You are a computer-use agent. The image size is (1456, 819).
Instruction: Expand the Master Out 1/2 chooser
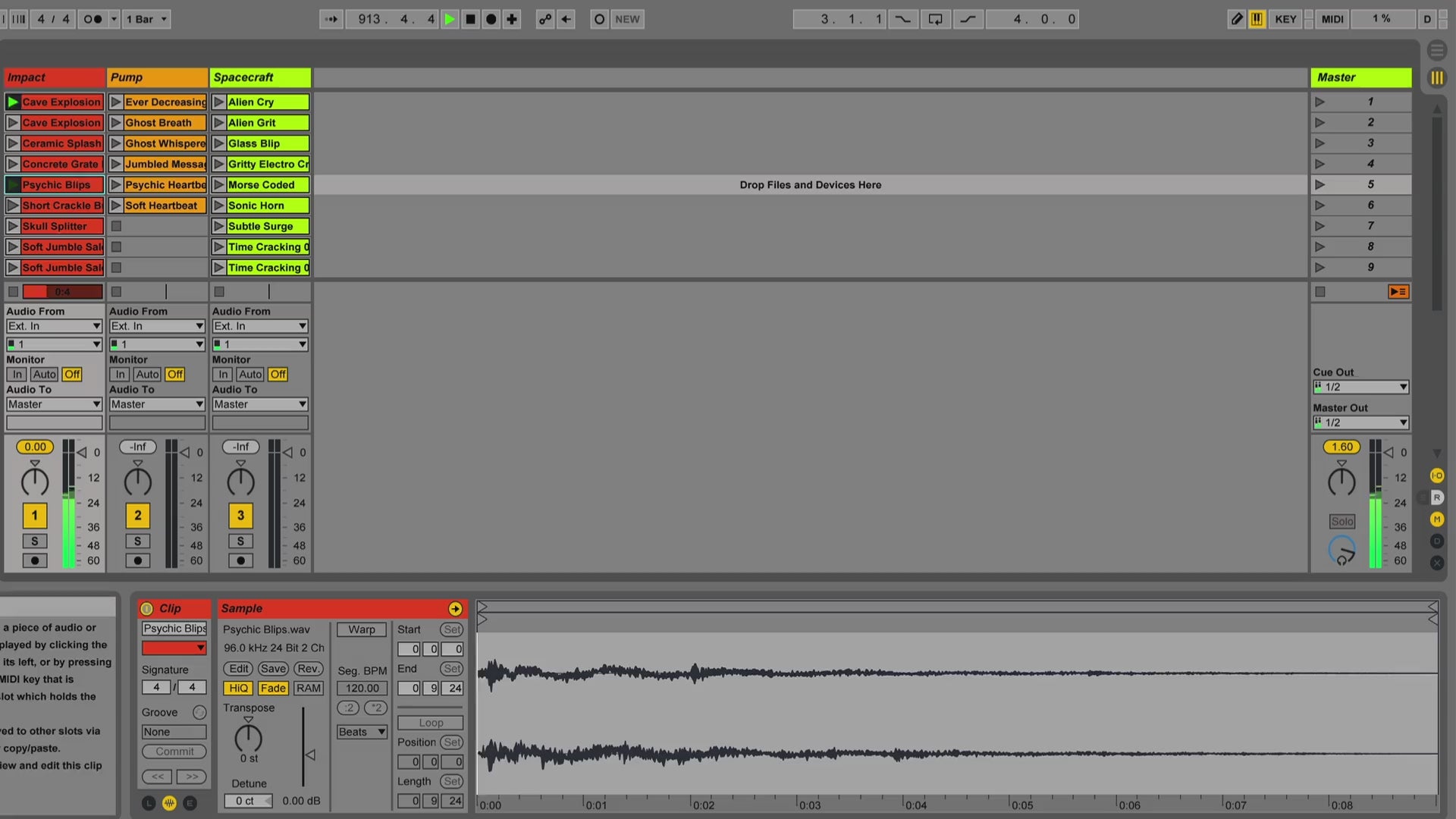pyautogui.click(x=1360, y=422)
